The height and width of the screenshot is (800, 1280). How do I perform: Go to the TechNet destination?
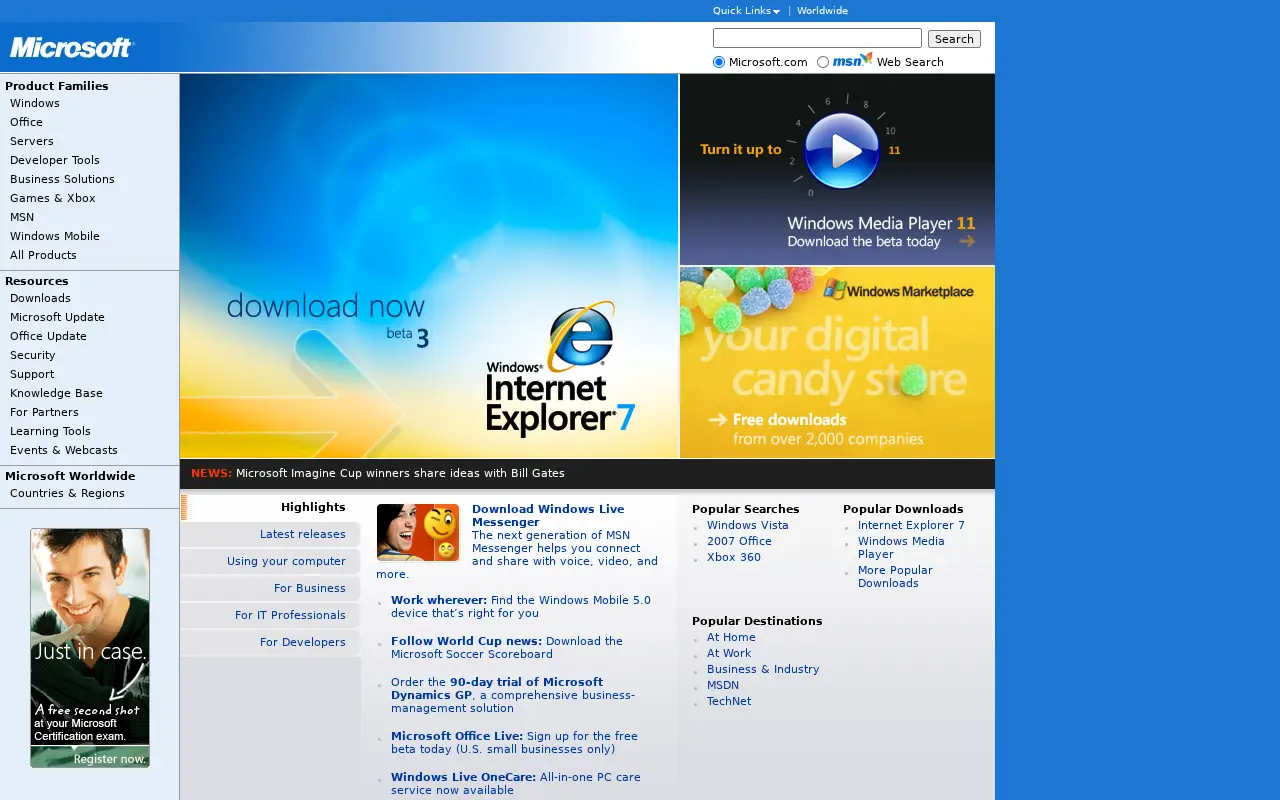[729, 701]
